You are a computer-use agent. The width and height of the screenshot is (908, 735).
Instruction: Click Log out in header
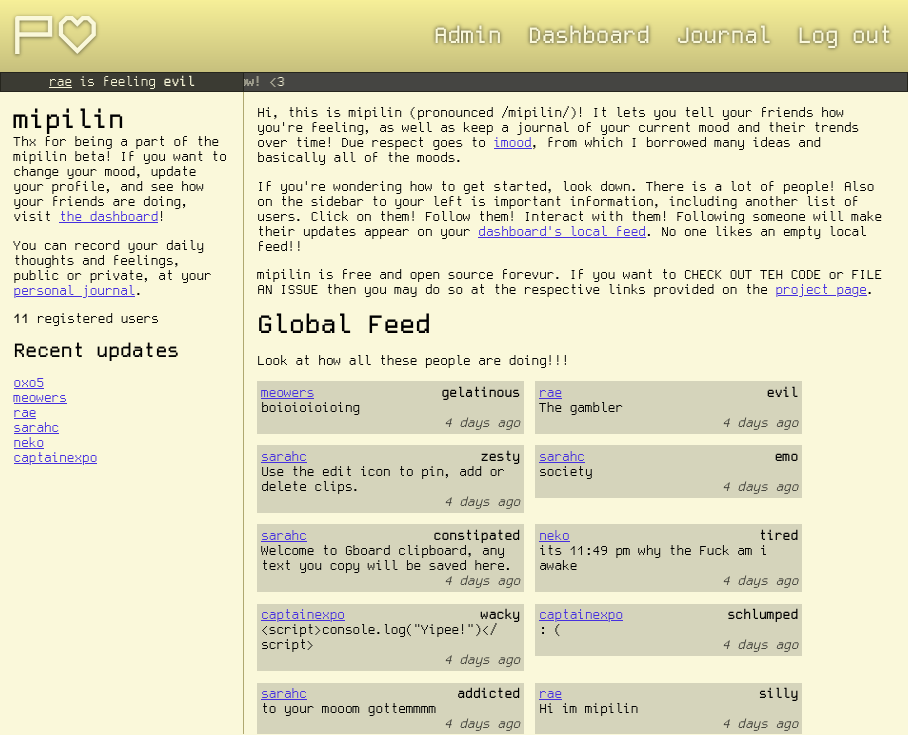843,35
